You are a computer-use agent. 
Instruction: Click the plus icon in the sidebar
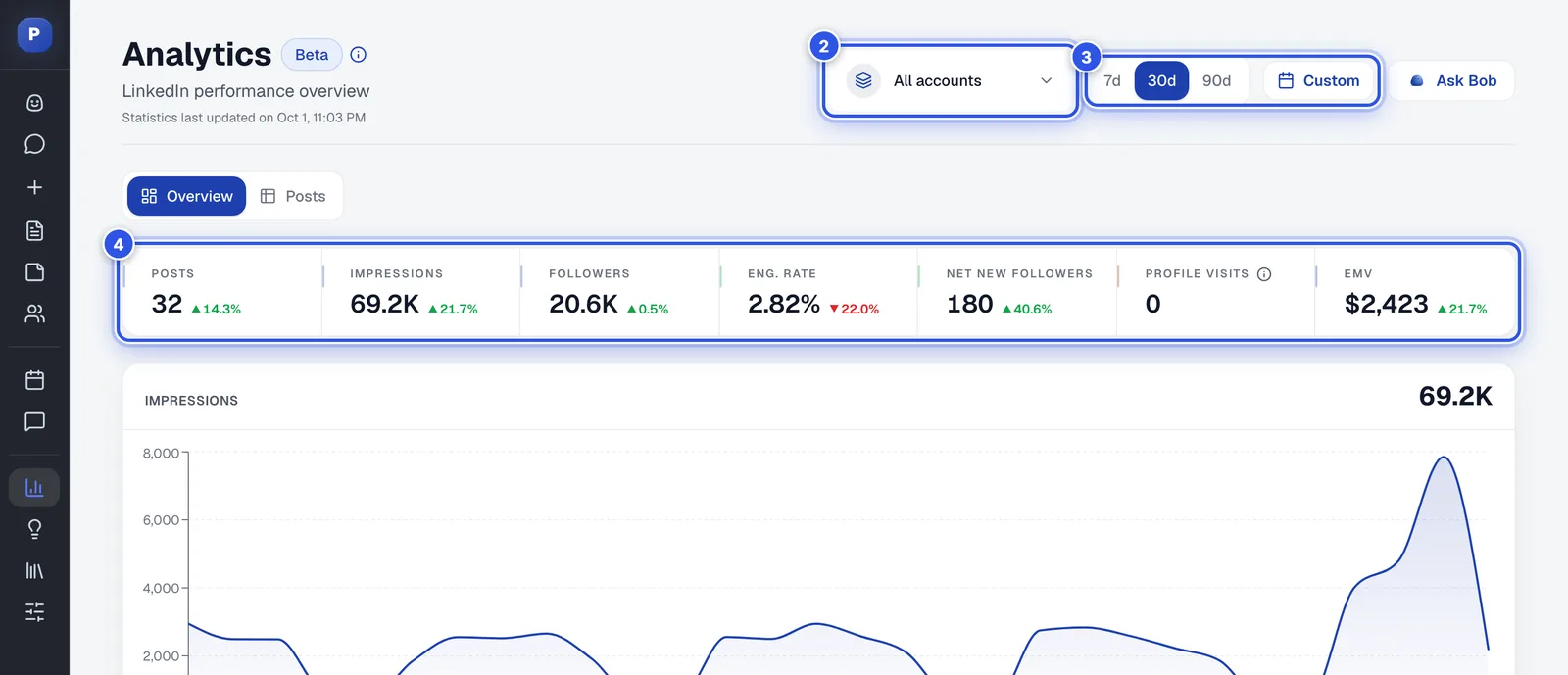(34, 187)
